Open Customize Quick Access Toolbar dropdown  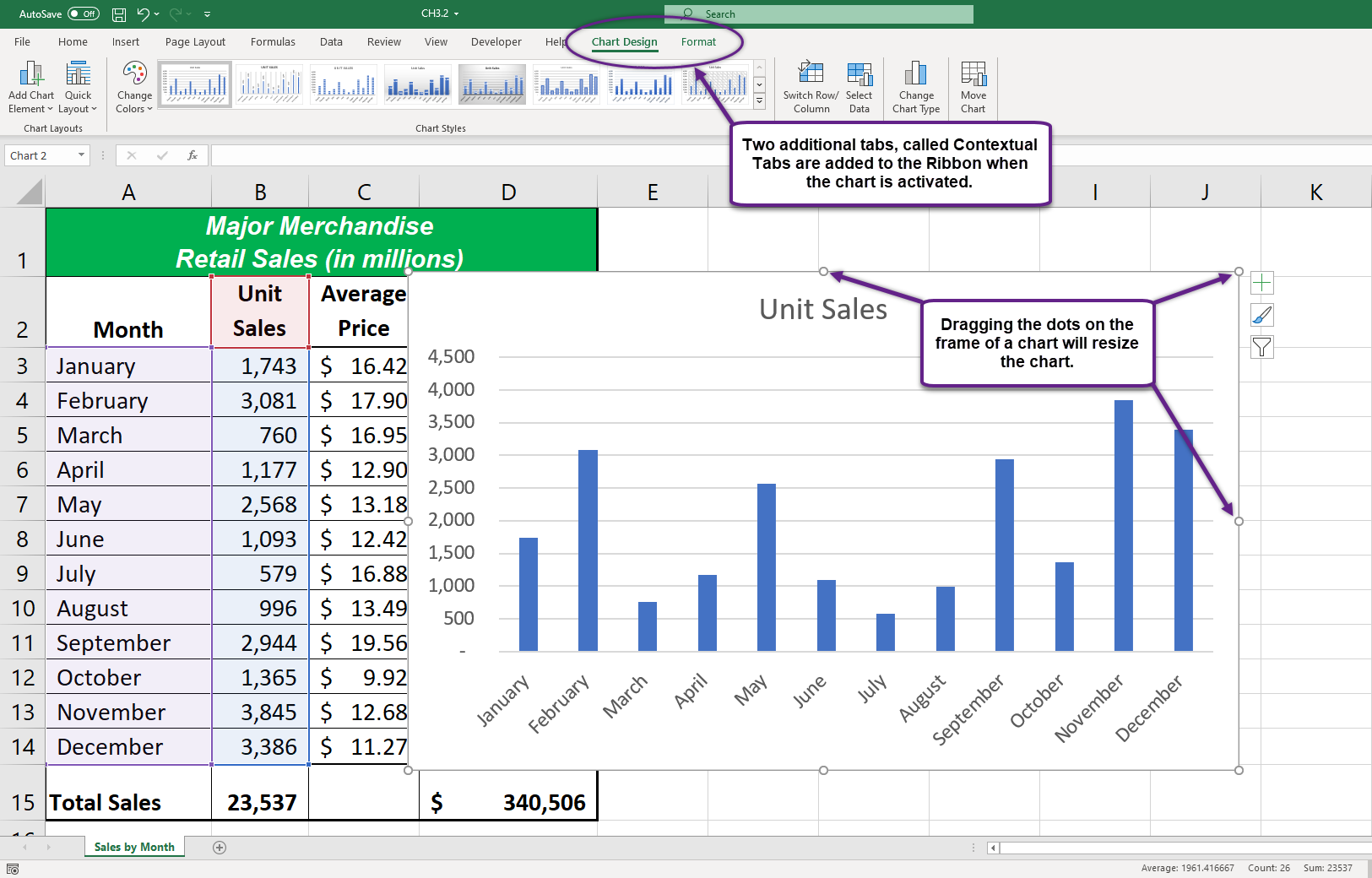coord(208,14)
